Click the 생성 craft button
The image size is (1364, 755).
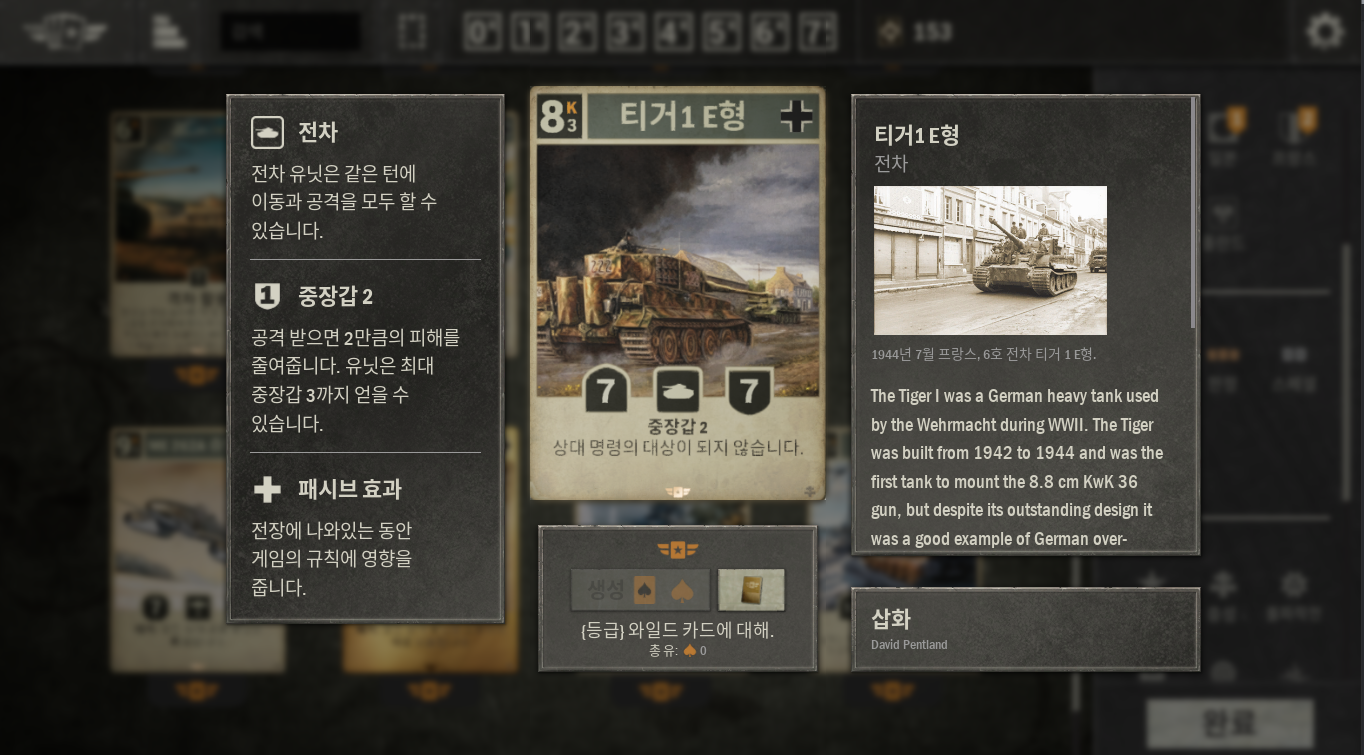coord(640,590)
